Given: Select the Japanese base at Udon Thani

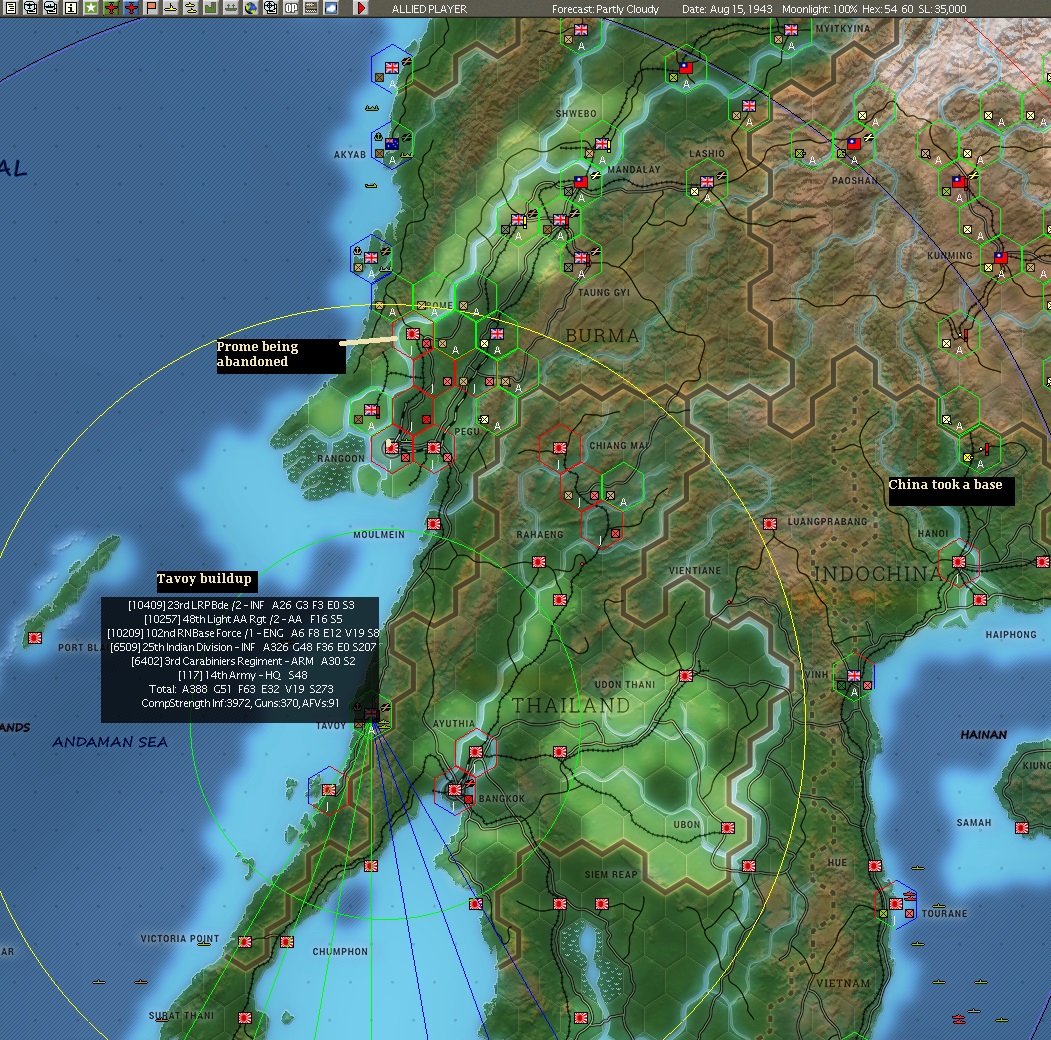Looking at the screenshot, I should coord(686,676).
